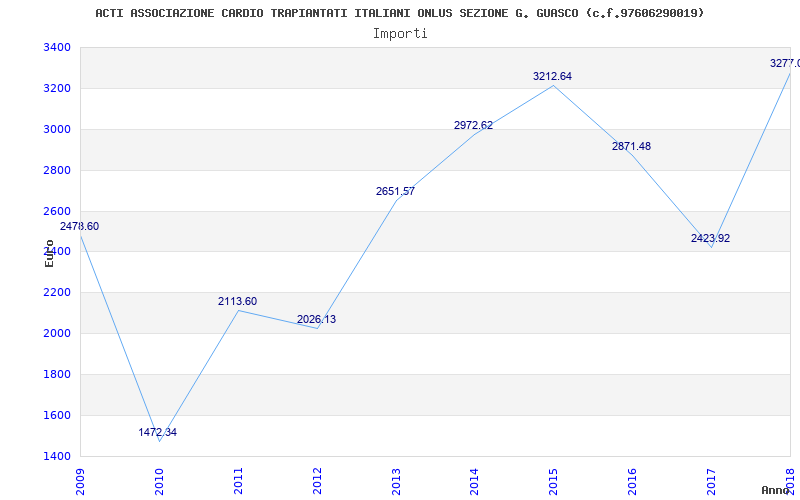
Task: Click y-axis tick 2400
Action: point(57,252)
